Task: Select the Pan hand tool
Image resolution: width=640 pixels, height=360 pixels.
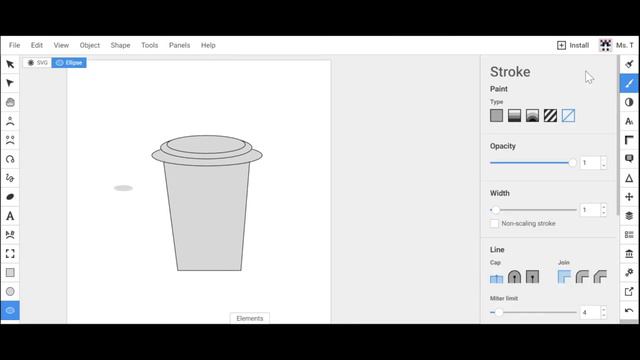Action: [x=10, y=102]
